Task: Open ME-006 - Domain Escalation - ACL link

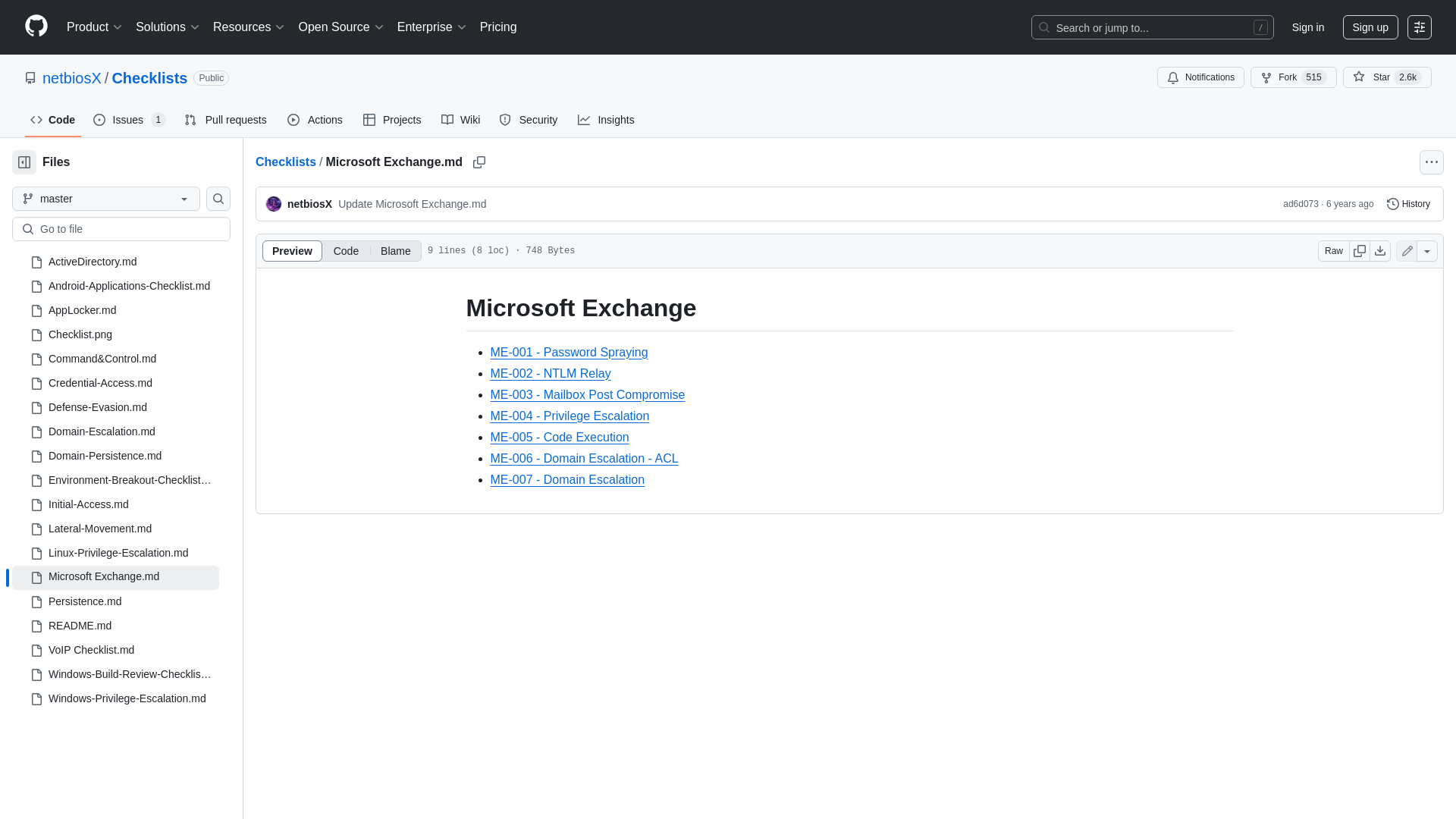Action: (584, 459)
